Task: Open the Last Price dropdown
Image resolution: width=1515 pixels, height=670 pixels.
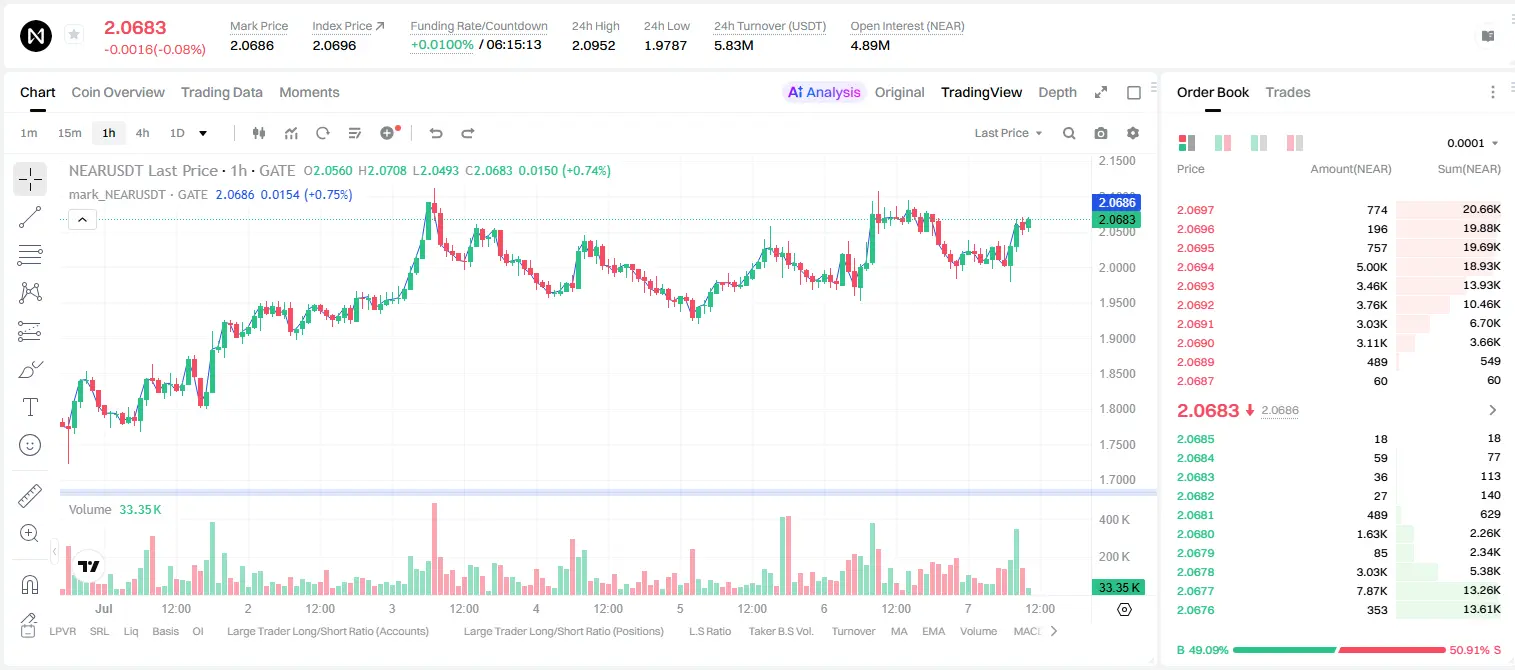Action: [1008, 133]
